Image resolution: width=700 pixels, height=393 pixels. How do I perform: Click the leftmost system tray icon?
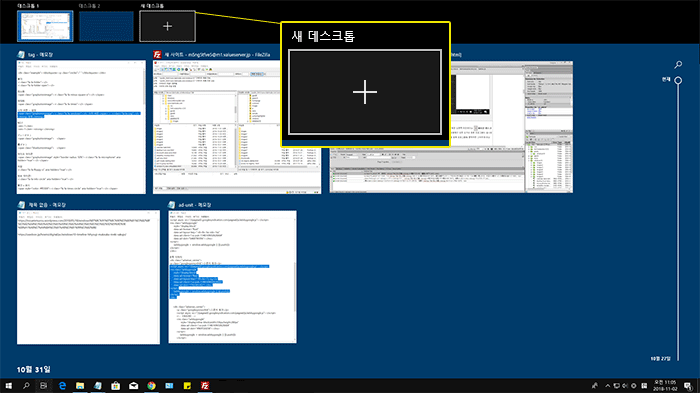595,385
